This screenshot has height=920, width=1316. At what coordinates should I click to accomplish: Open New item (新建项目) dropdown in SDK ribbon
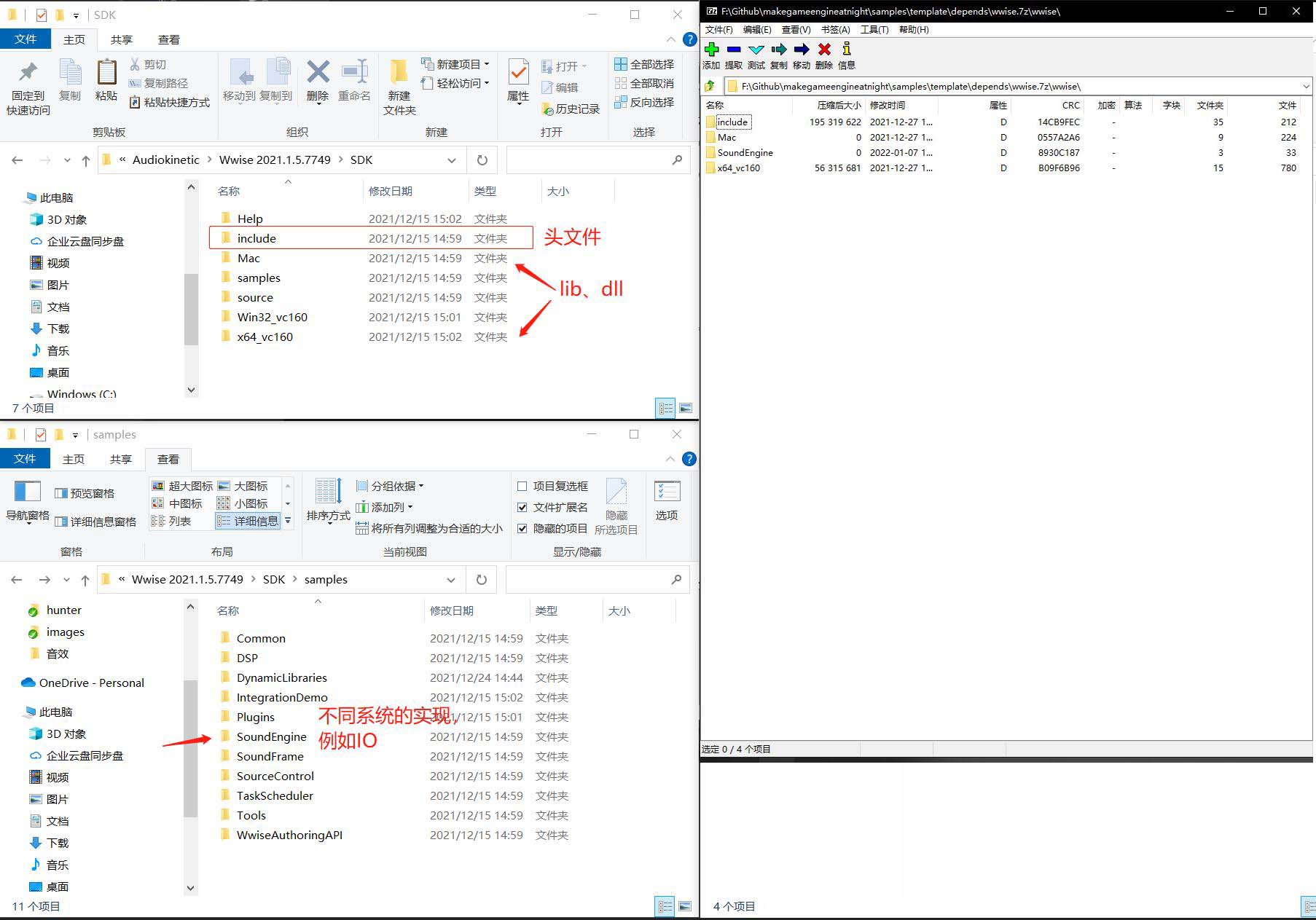[455, 64]
